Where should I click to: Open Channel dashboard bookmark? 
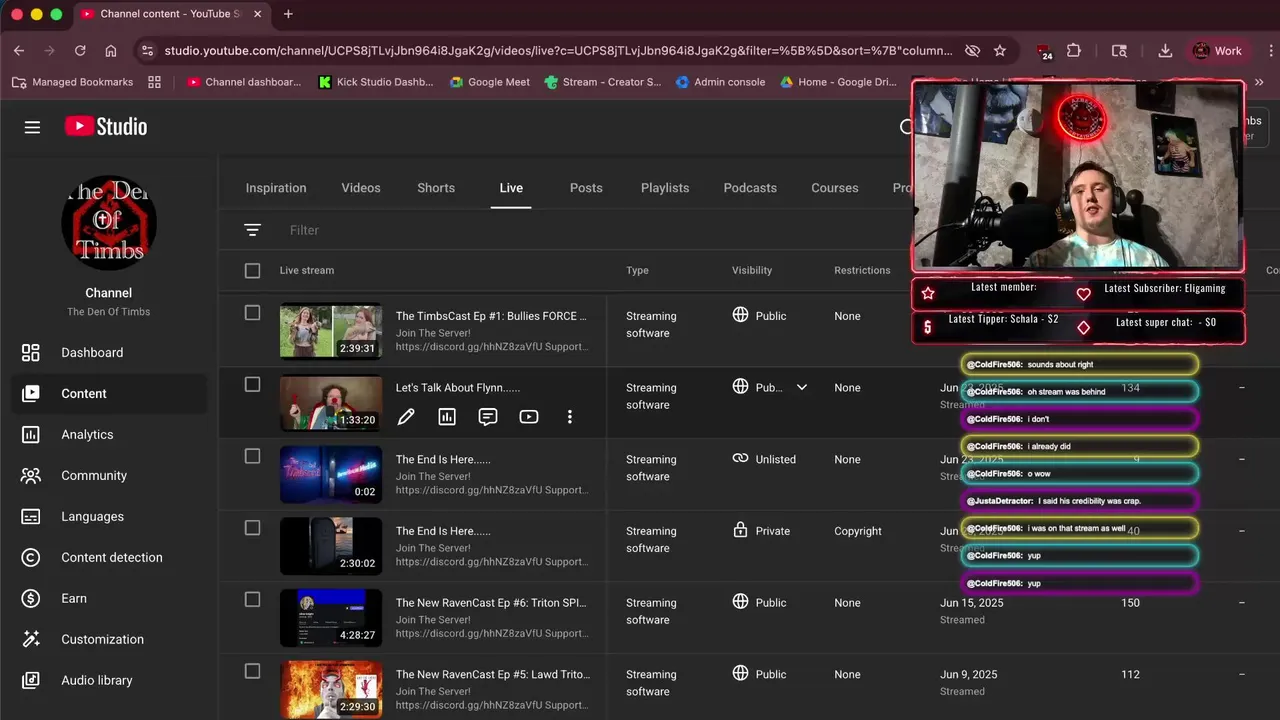[x=244, y=82]
